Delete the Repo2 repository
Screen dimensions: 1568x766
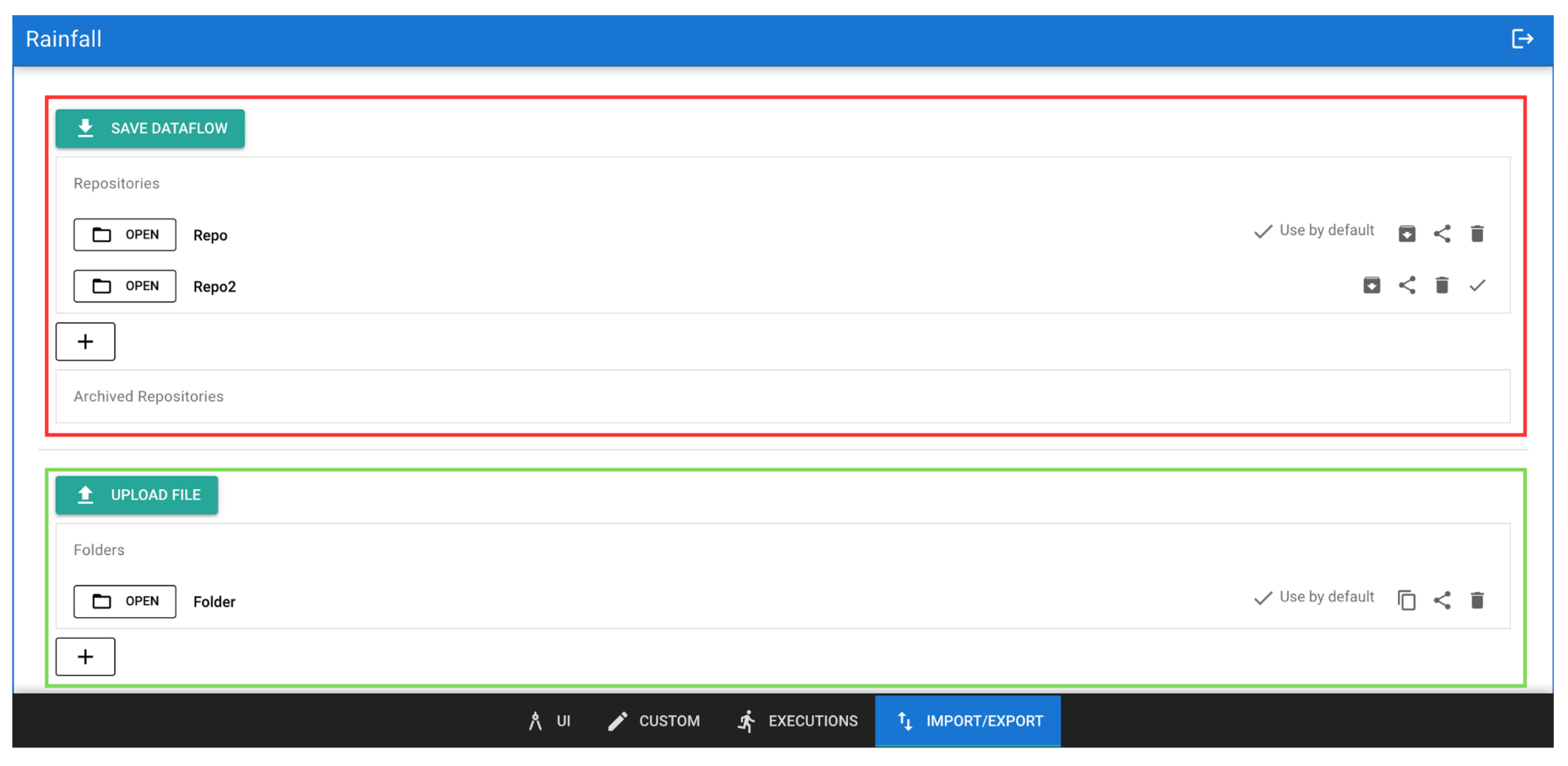click(x=1442, y=286)
